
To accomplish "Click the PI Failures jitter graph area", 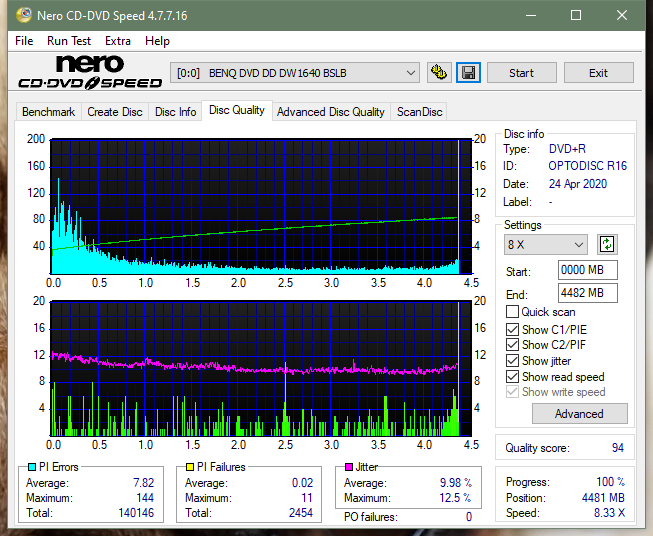I will click(x=261, y=369).
